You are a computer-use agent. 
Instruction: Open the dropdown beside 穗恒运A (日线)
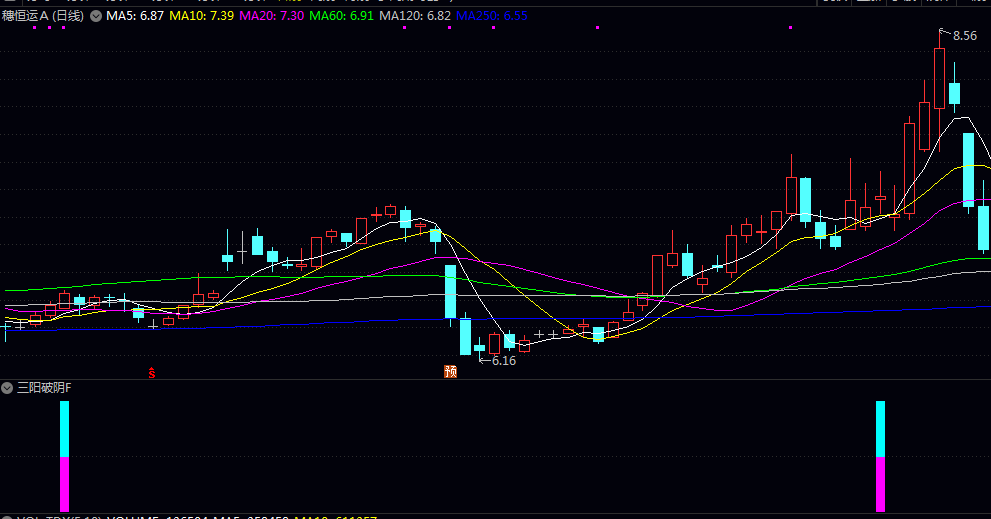click(x=95, y=16)
